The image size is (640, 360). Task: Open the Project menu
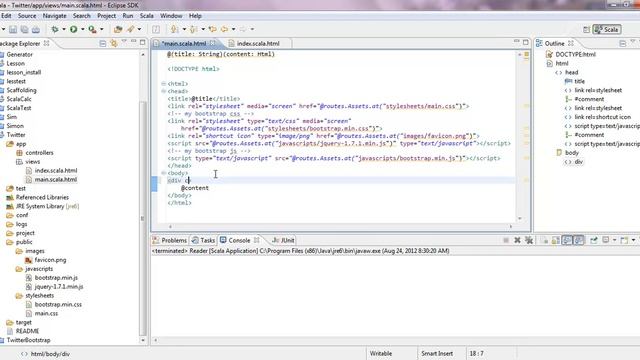107,16
